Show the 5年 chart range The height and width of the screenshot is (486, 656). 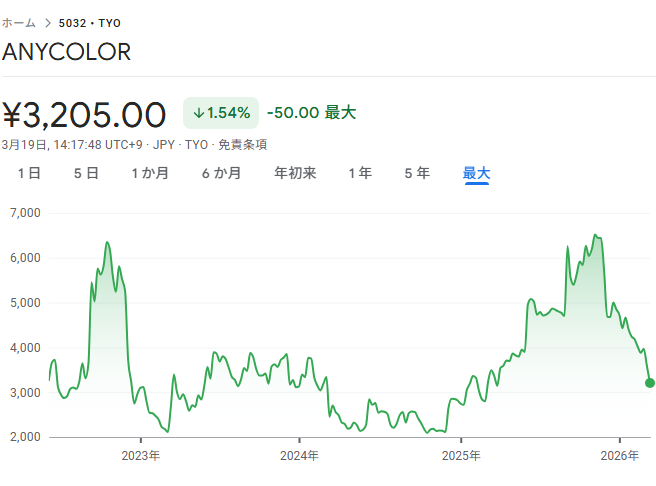coord(417,173)
